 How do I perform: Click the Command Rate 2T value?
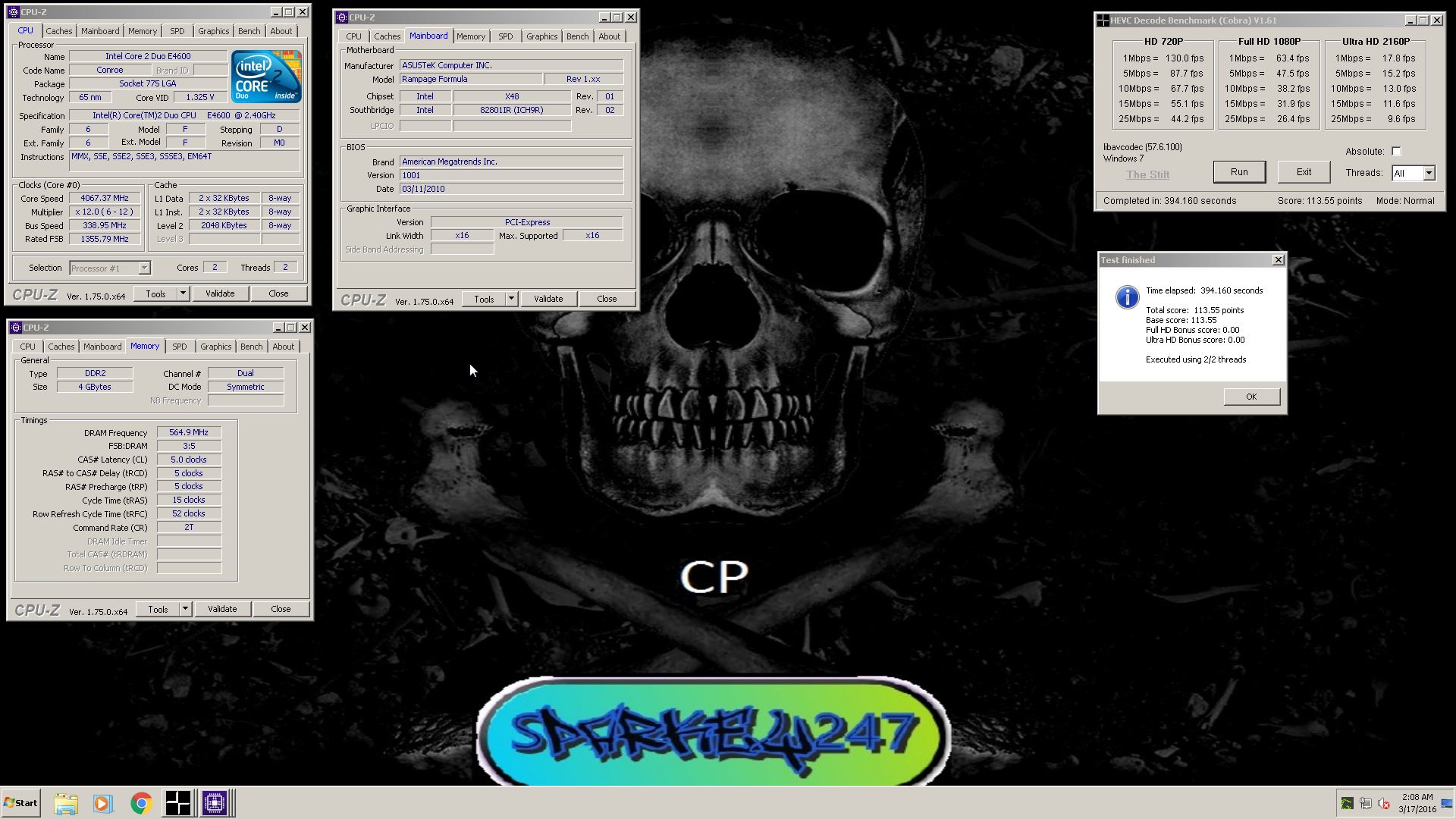[x=189, y=527]
